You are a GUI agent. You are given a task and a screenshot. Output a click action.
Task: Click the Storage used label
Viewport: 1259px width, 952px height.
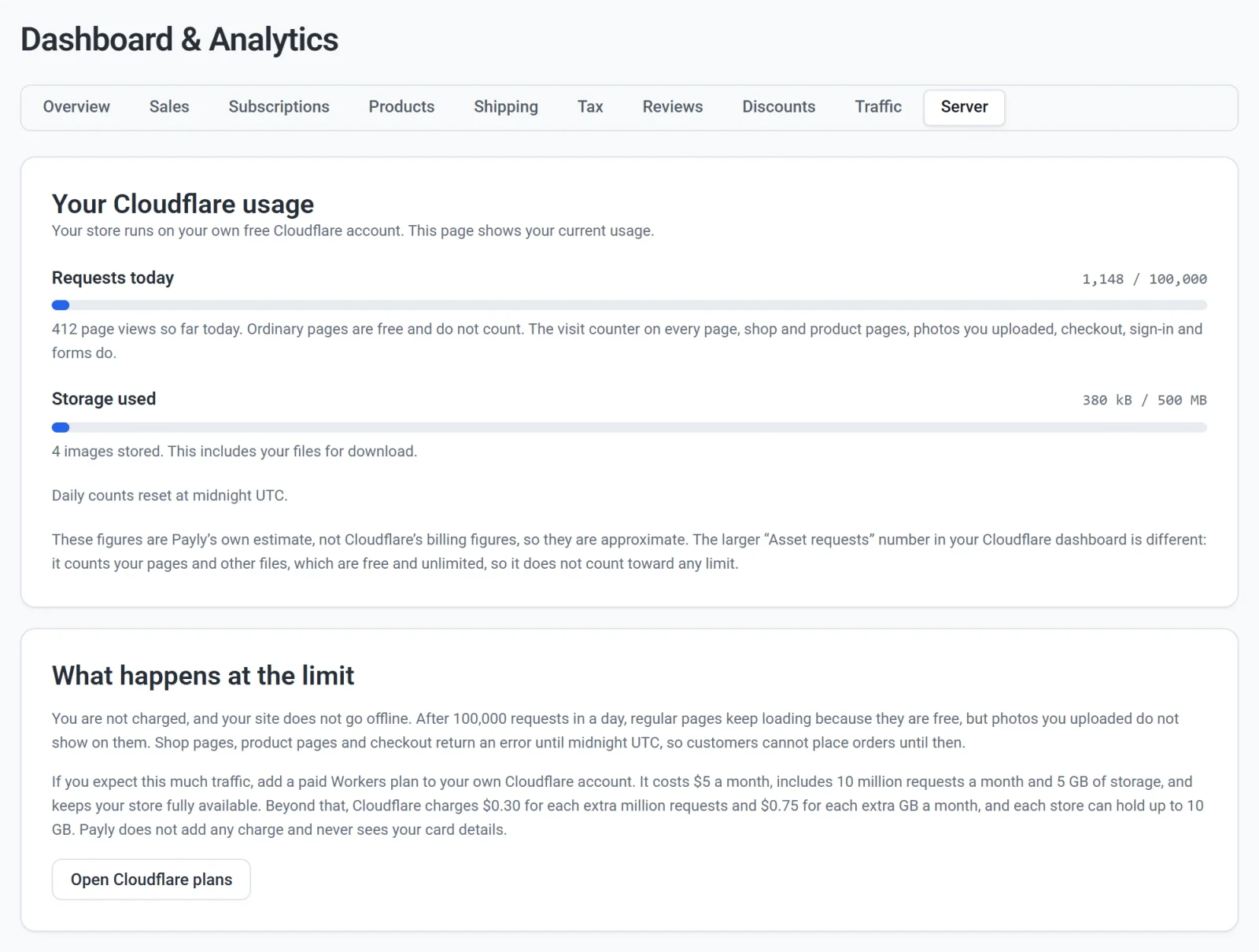(x=104, y=399)
